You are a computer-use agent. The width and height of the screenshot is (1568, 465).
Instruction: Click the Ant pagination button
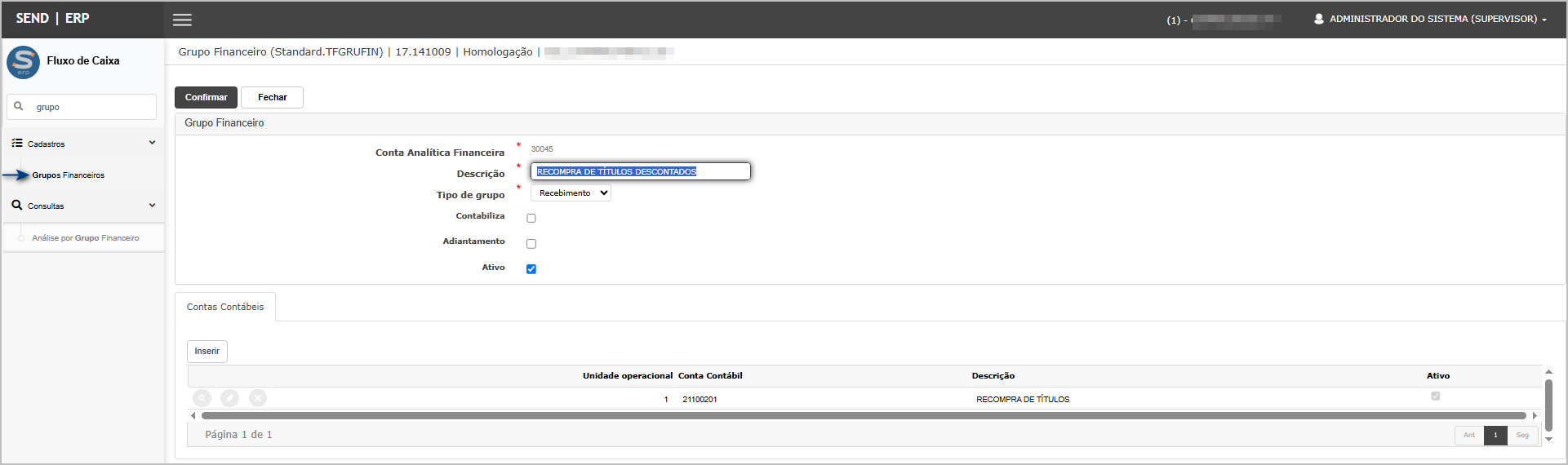click(x=1469, y=435)
